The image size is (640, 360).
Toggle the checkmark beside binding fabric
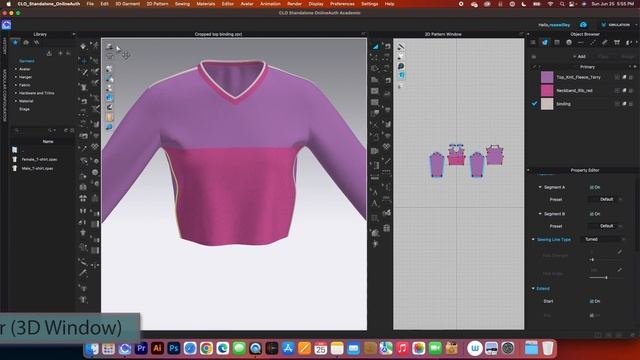534,104
